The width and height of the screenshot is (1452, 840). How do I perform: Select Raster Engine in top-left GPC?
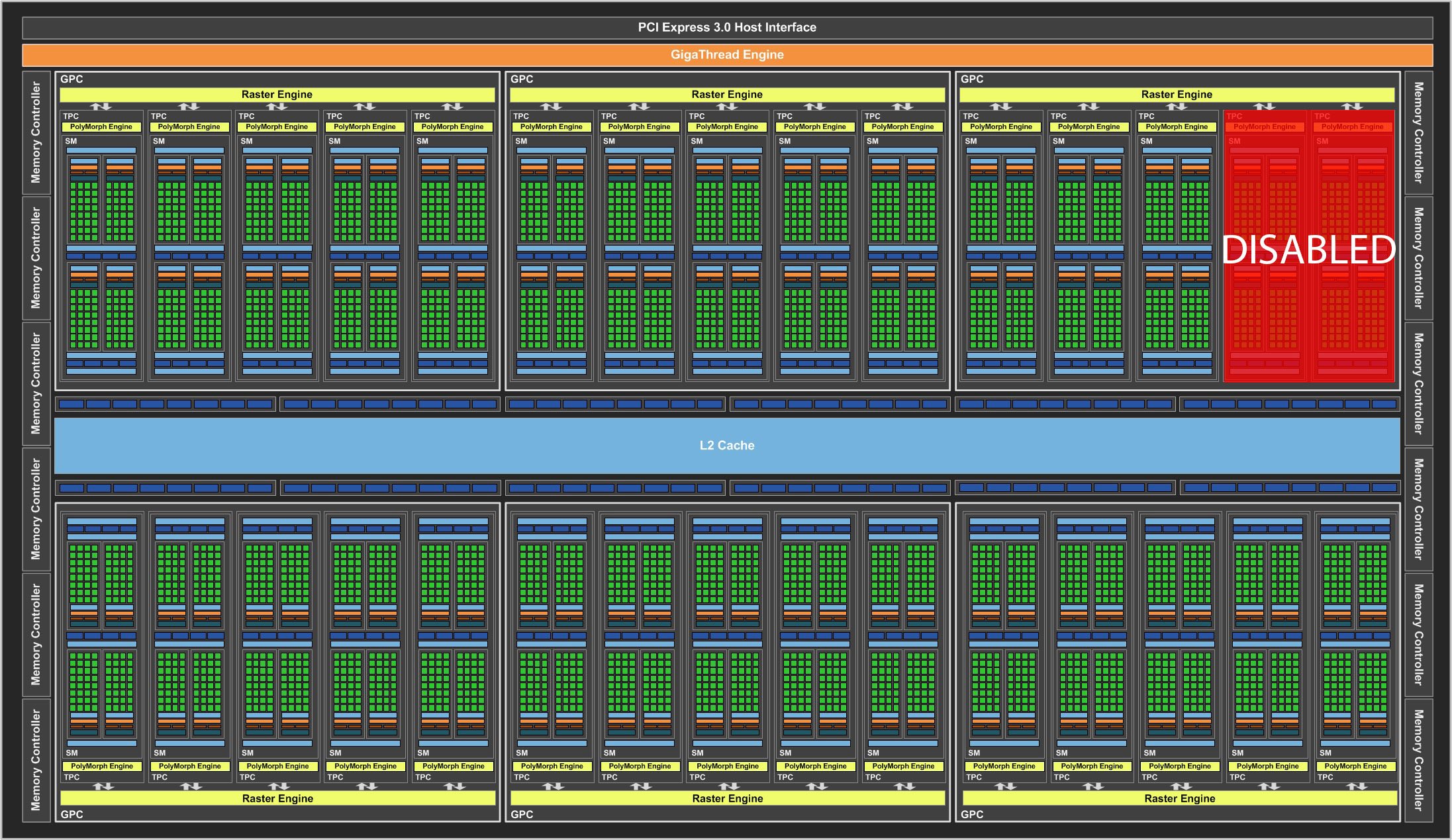point(277,95)
